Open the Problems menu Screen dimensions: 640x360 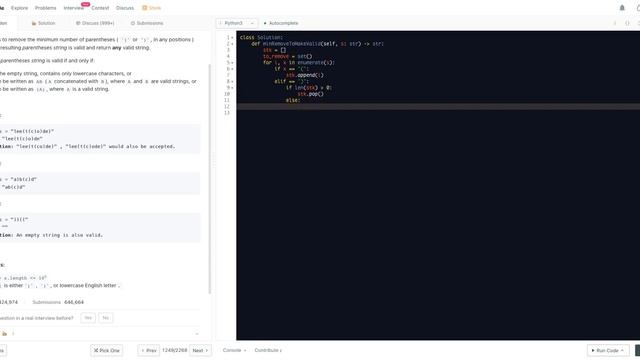click(x=46, y=8)
